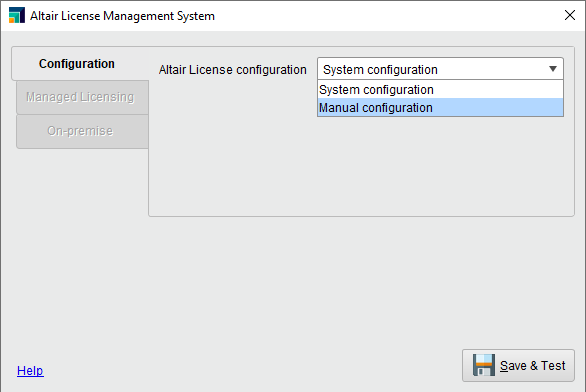Viewport: 586px width, 392px height.
Task: Collapse the Altair License configuration combo box arrow
Action: tap(553, 69)
